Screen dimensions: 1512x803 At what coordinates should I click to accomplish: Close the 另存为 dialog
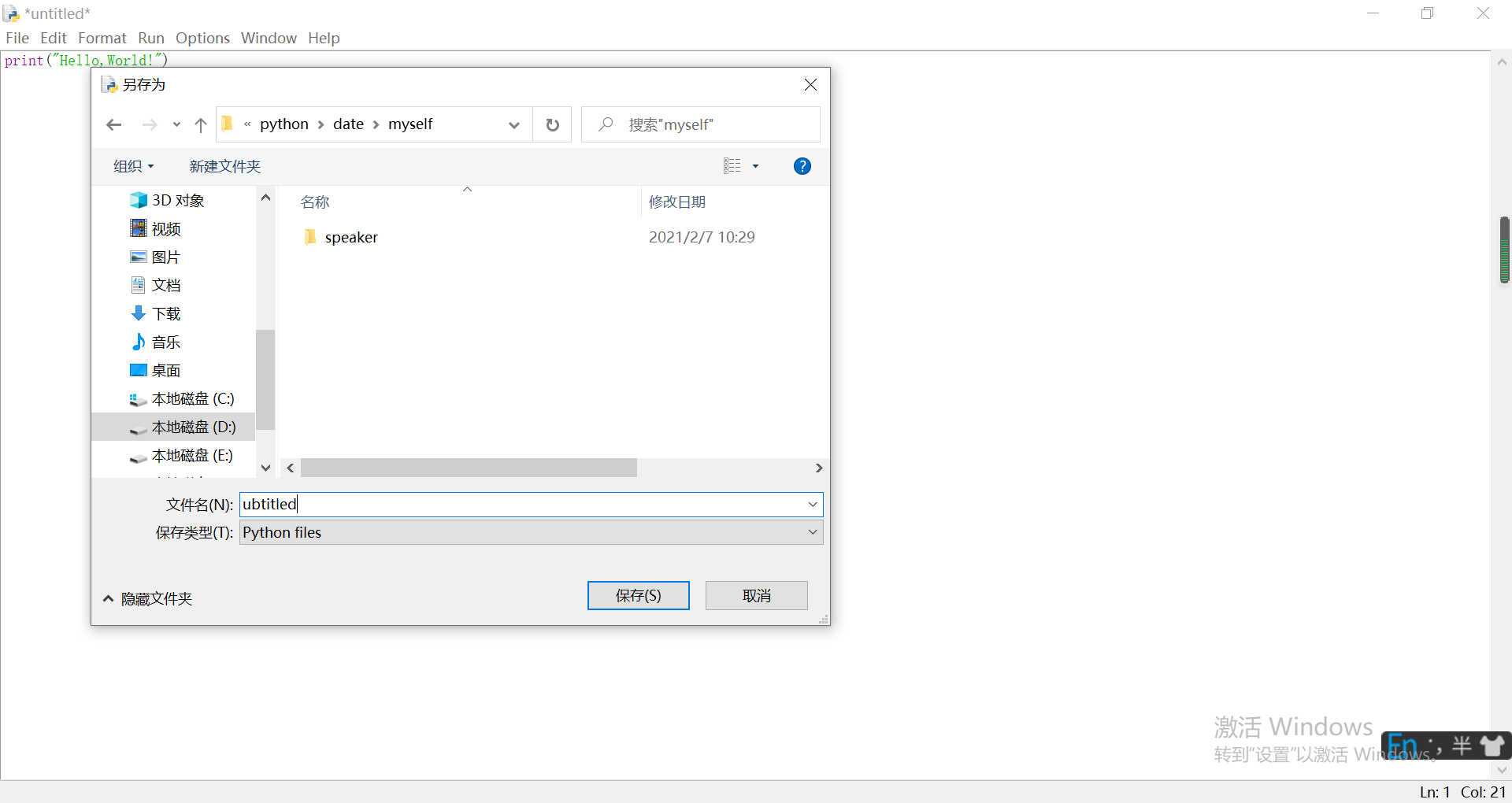click(x=810, y=85)
